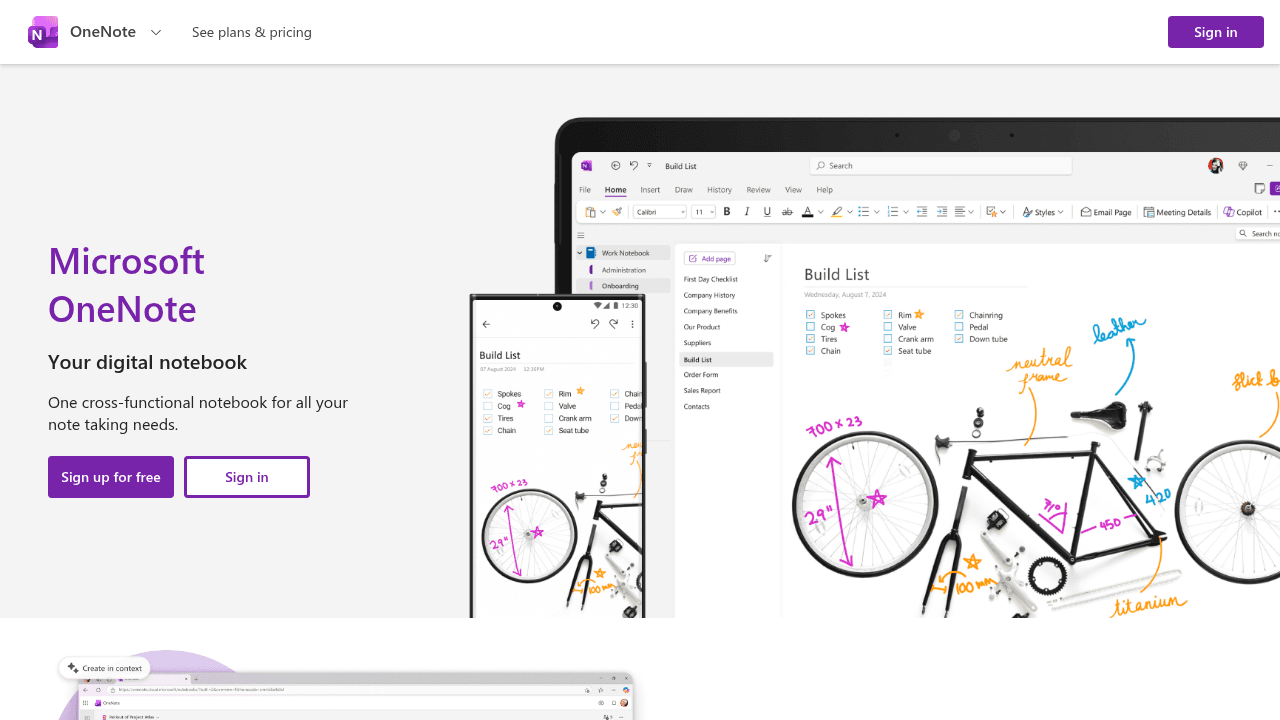Toggle the Tires checkbox on the phone screen

click(488, 419)
